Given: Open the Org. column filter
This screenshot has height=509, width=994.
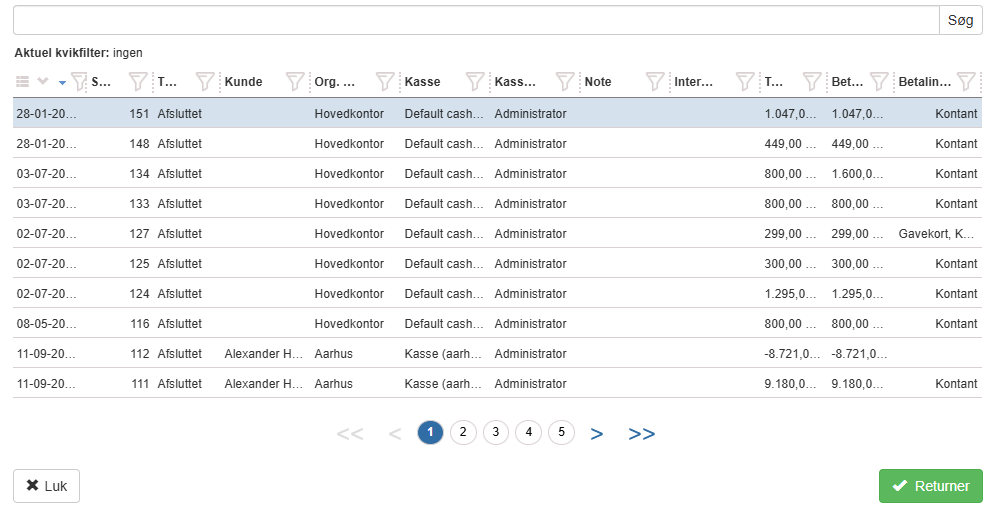Looking at the screenshot, I should click(385, 81).
